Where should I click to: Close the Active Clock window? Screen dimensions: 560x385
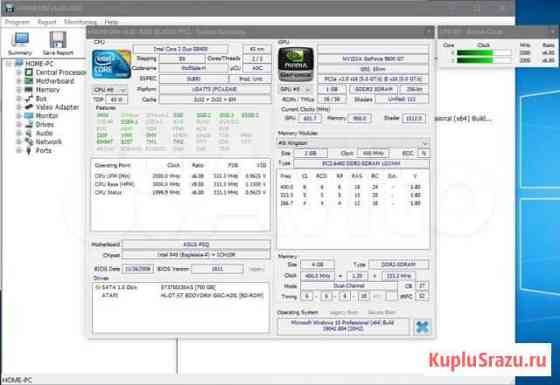coord(554,31)
